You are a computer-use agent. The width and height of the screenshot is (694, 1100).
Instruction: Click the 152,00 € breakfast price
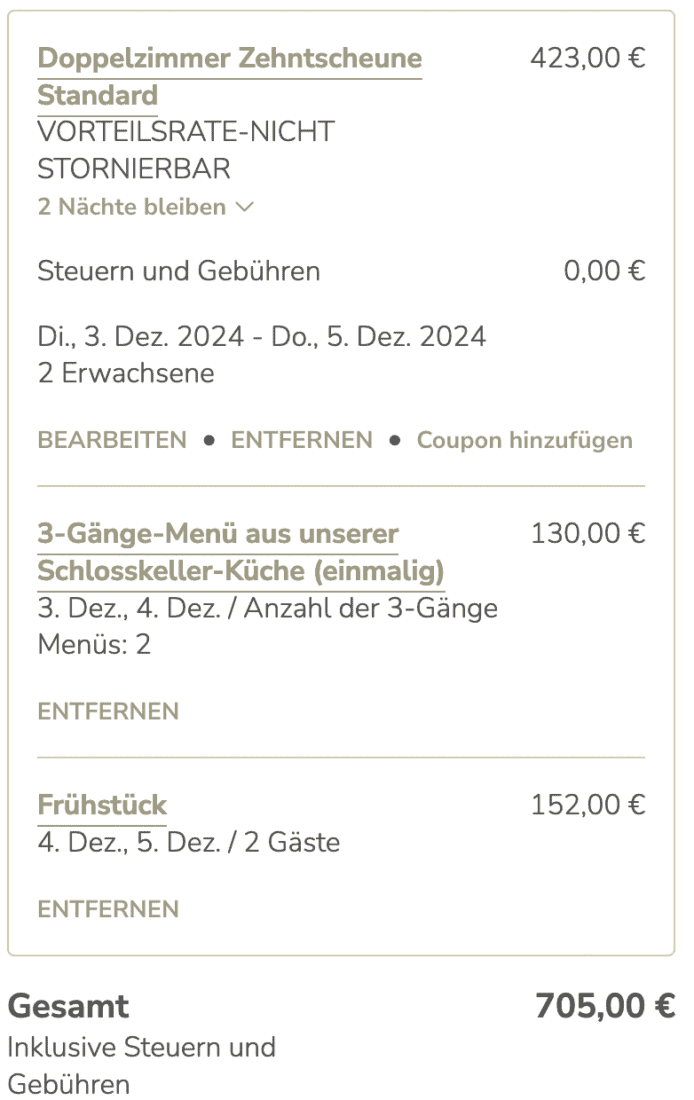click(588, 805)
